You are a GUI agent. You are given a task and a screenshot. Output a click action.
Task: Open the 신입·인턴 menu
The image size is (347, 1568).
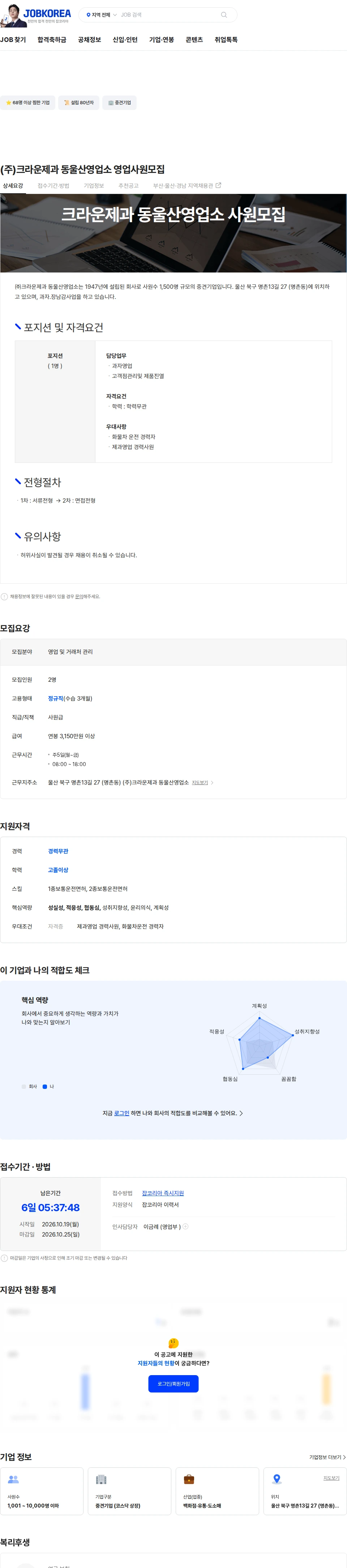point(125,39)
